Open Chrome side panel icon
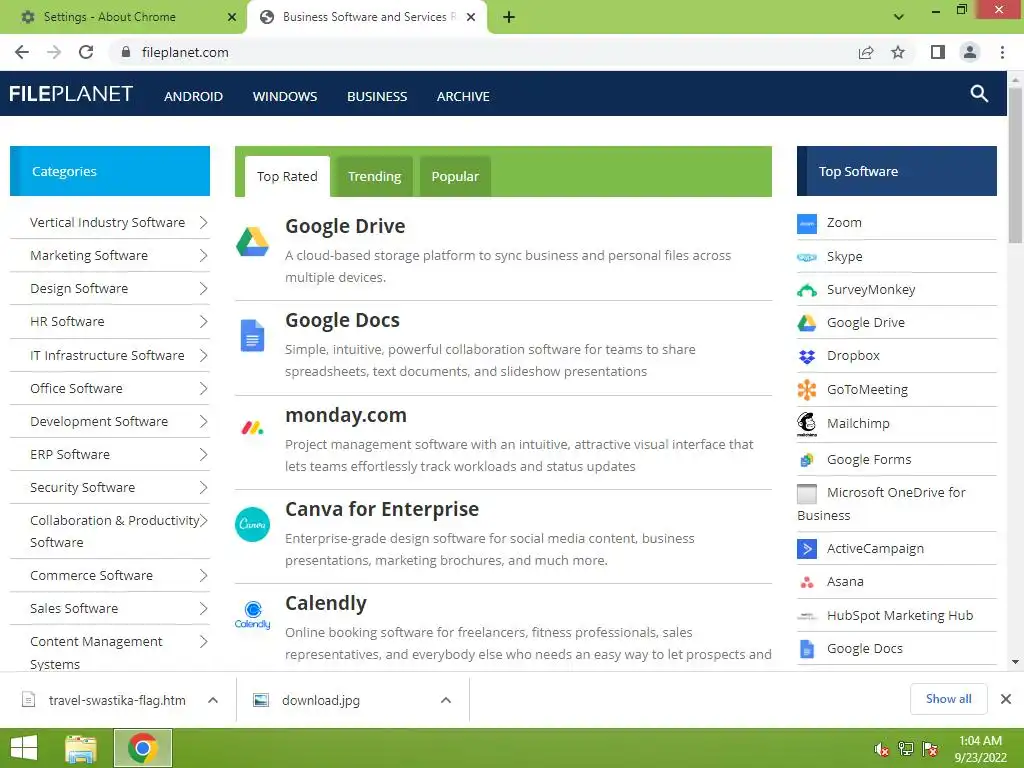 pos(938,52)
